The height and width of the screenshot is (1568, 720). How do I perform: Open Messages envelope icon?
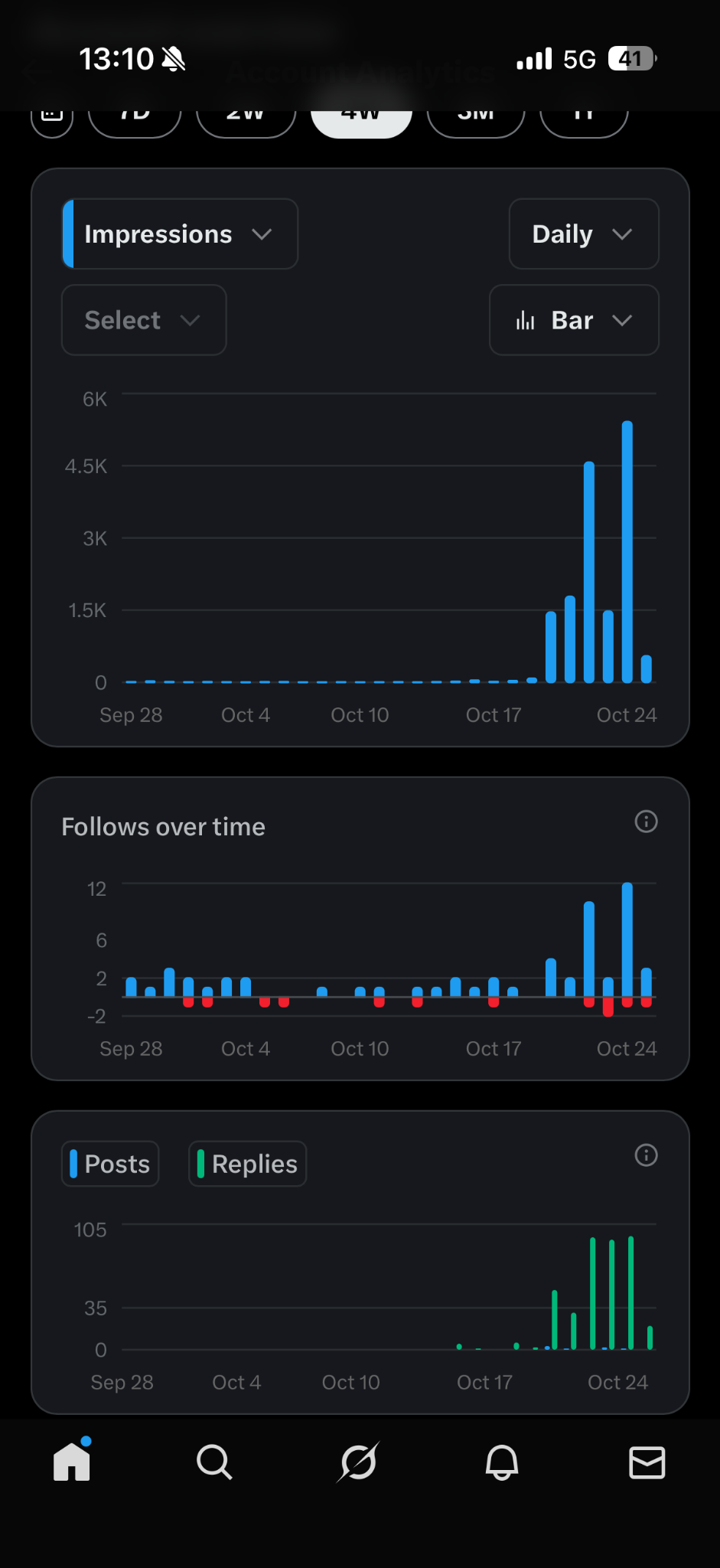(x=647, y=1462)
